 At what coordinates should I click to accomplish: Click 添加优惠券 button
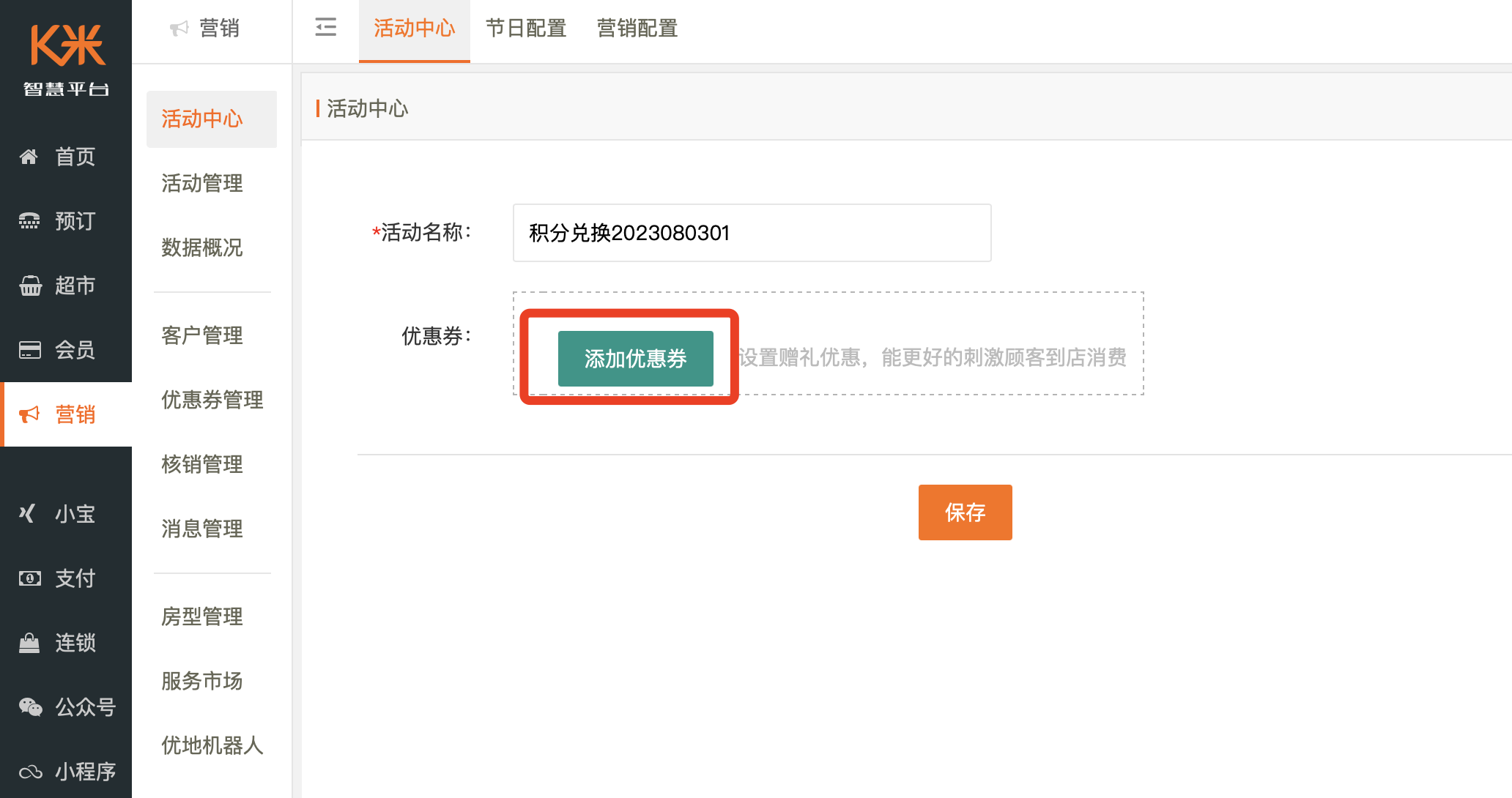(x=635, y=358)
